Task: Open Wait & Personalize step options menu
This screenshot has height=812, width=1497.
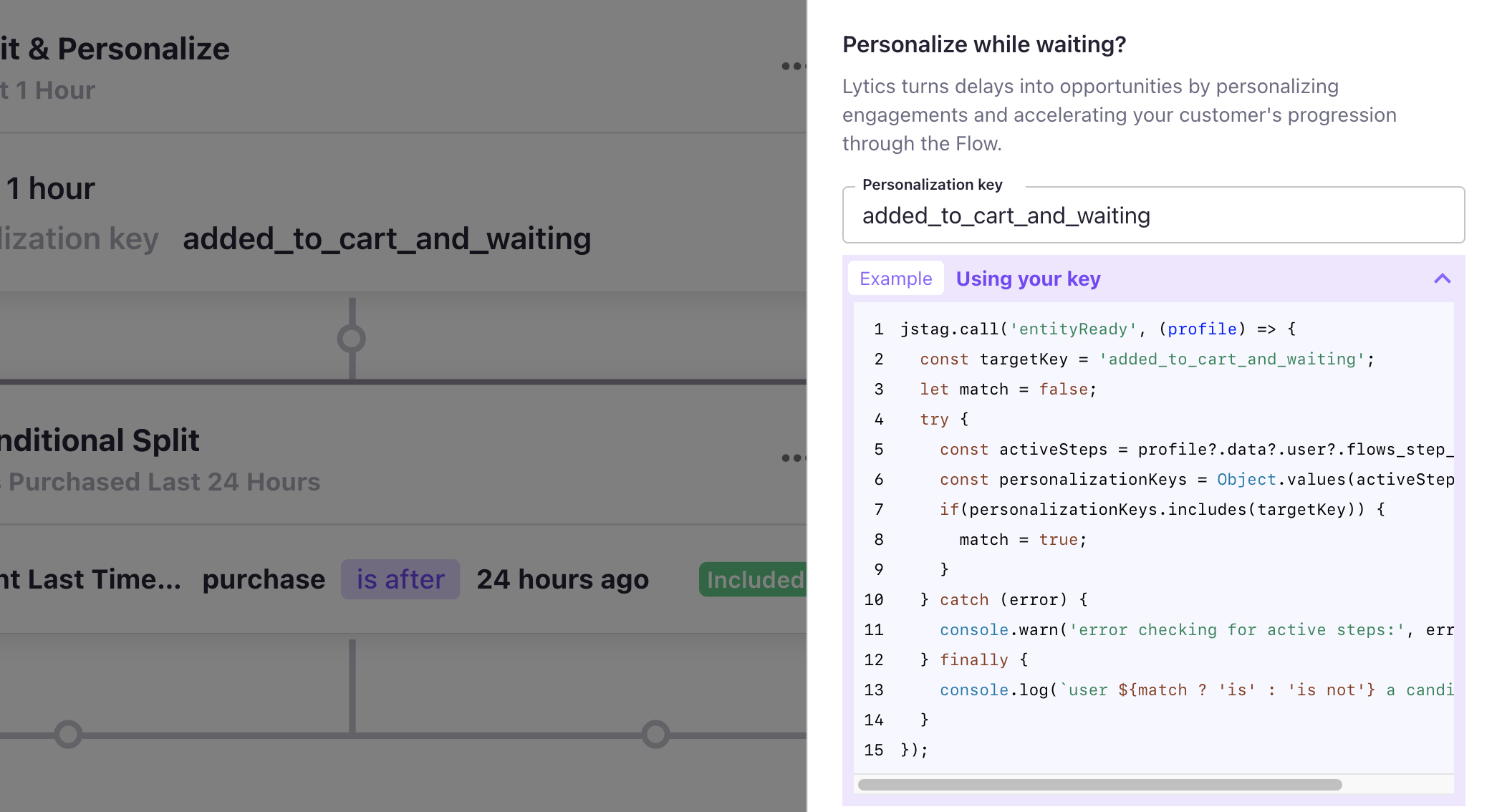Action: pyautogui.click(x=792, y=66)
